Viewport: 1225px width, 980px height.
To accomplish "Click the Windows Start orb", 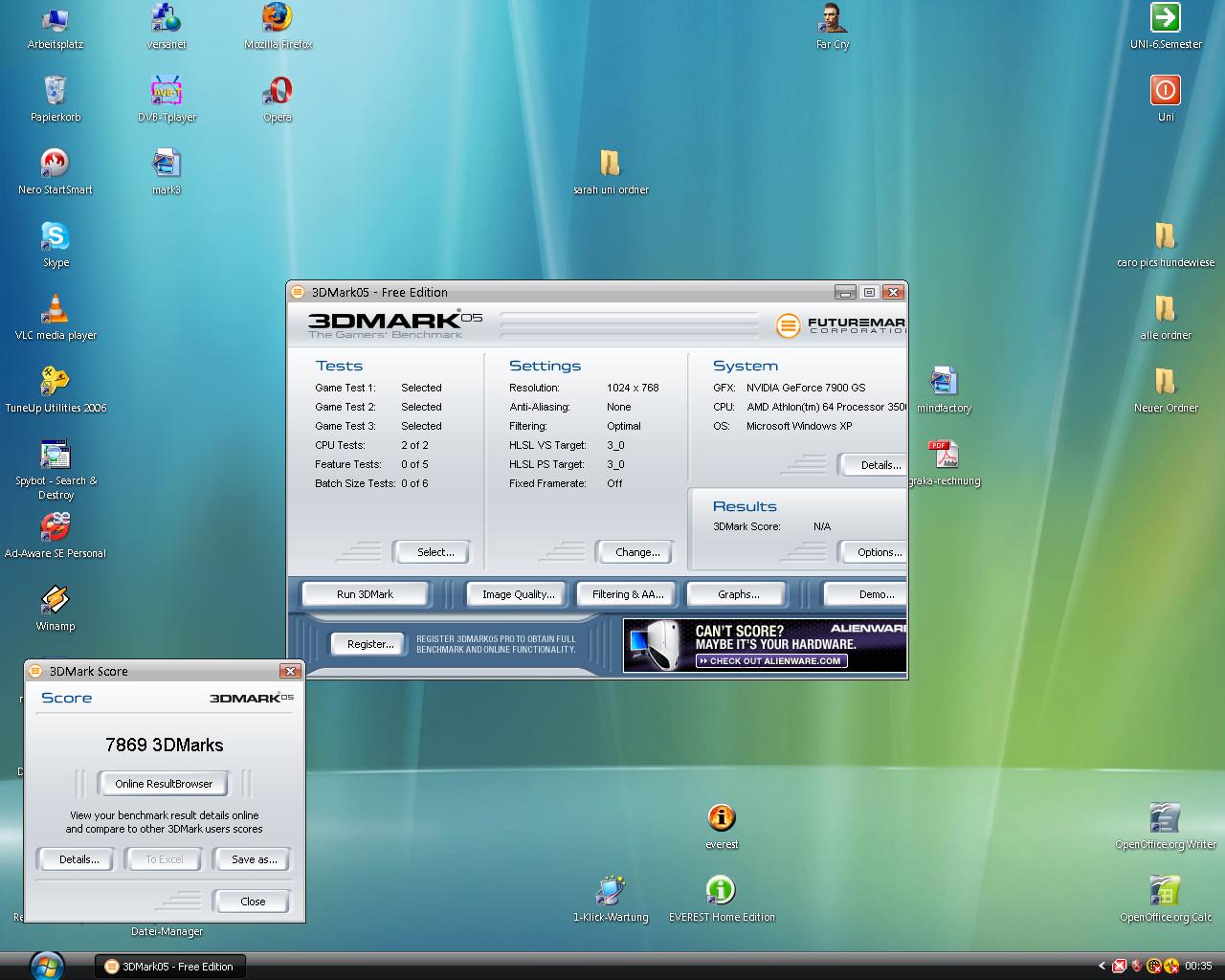I will (x=47, y=966).
